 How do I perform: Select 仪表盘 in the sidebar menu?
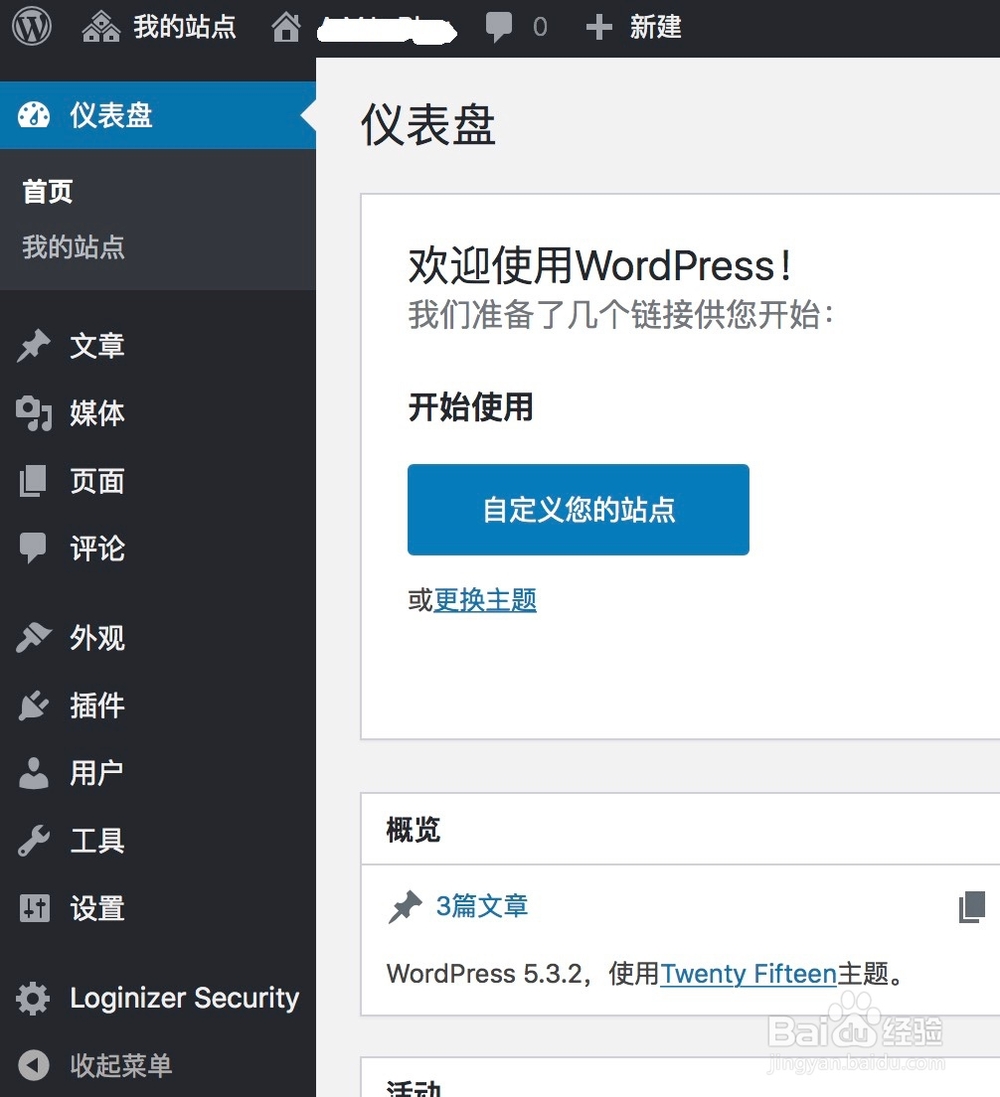[158, 115]
